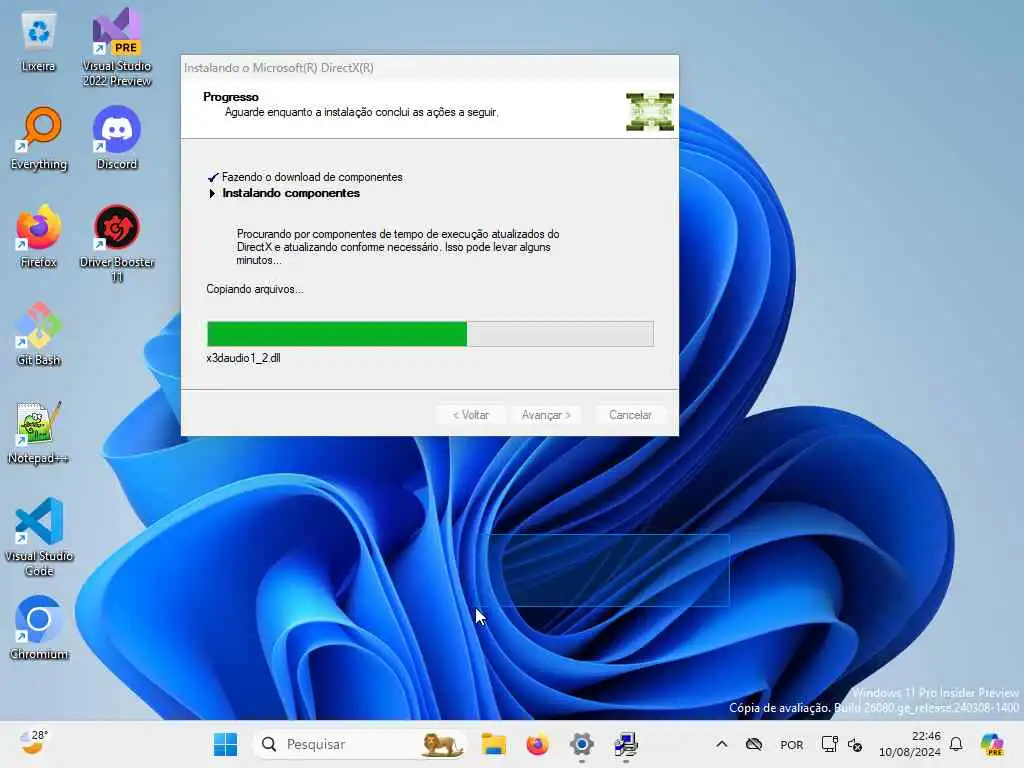Open the Windows Start menu
This screenshot has height=768, width=1024.
[x=225, y=744]
